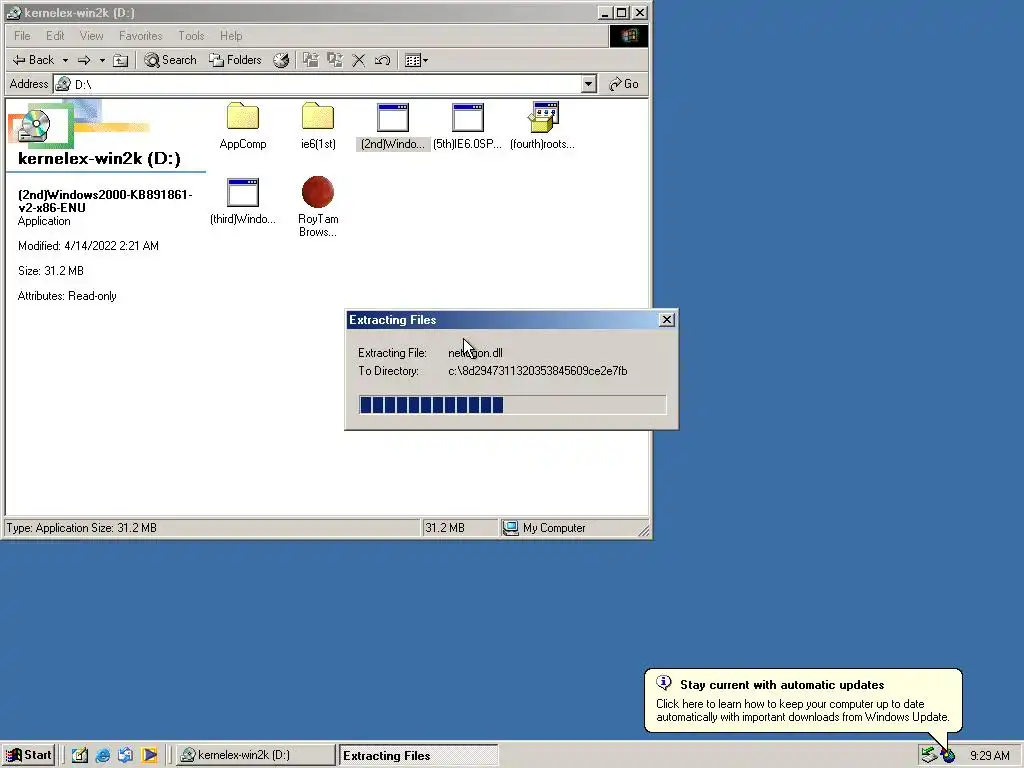1024x768 pixels.
Task: Open the Views dropdown button
Action: [416, 60]
